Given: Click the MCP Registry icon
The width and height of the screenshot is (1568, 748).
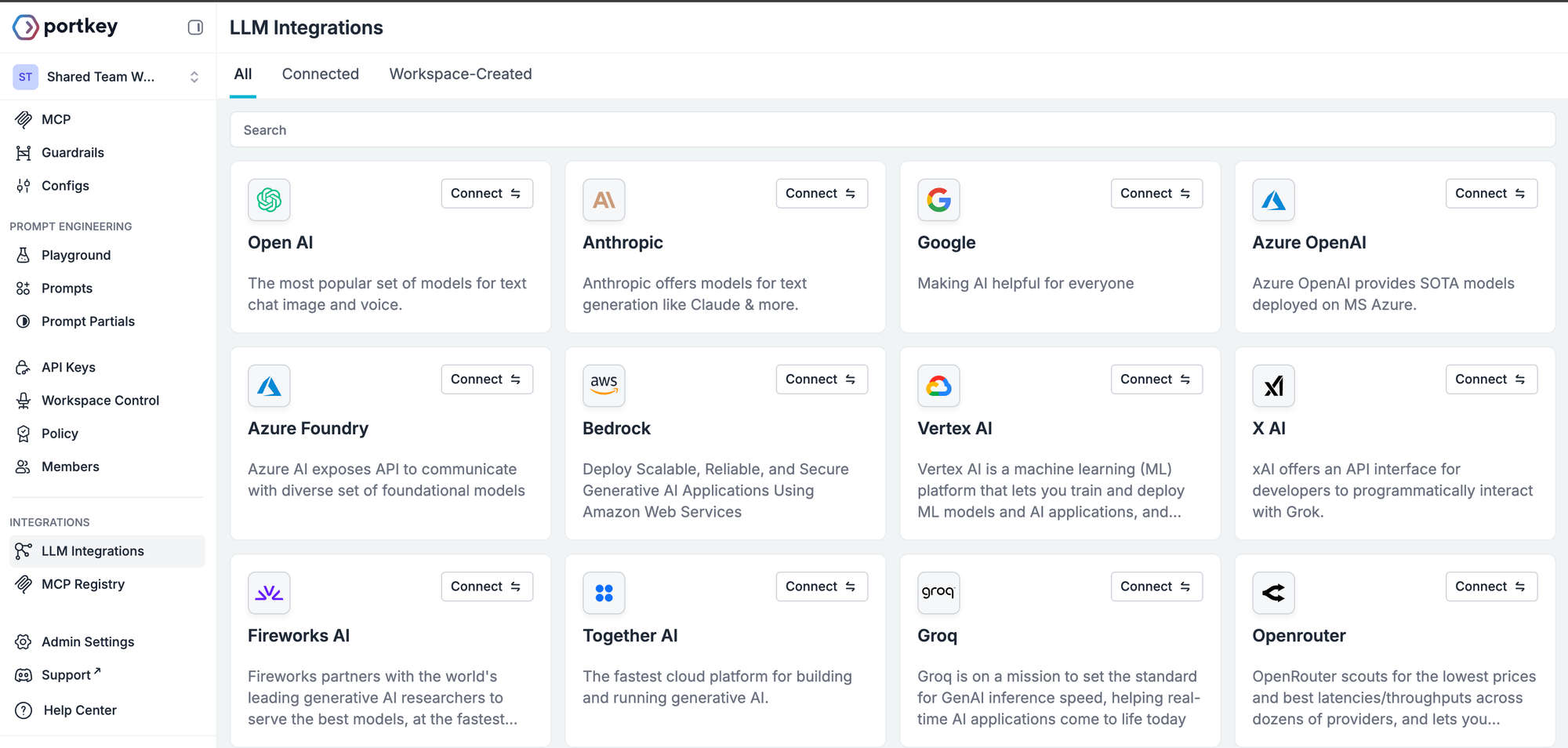Looking at the screenshot, I should click(x=24, y=584).
